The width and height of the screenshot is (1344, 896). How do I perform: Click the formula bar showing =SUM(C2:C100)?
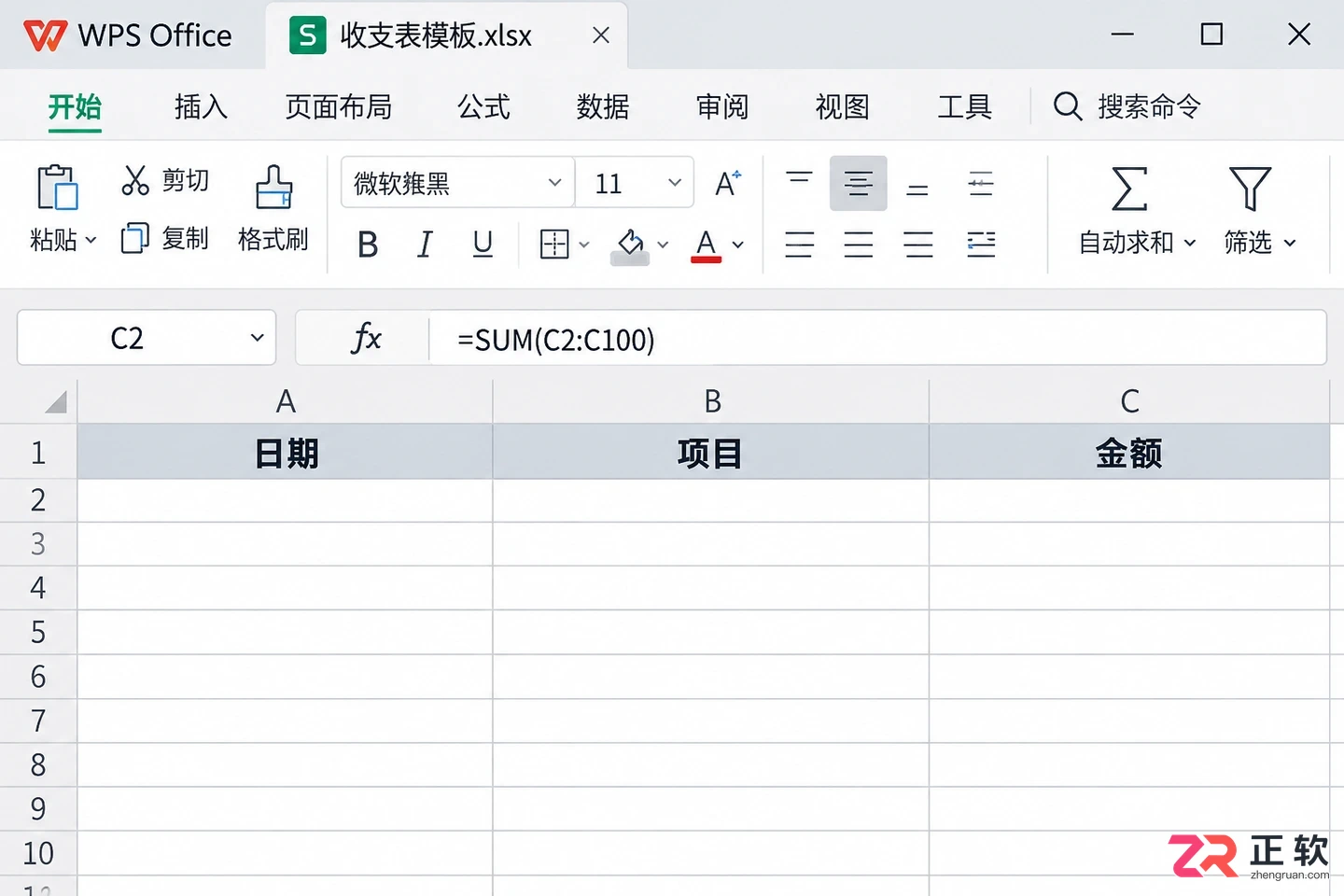(877, 338)
